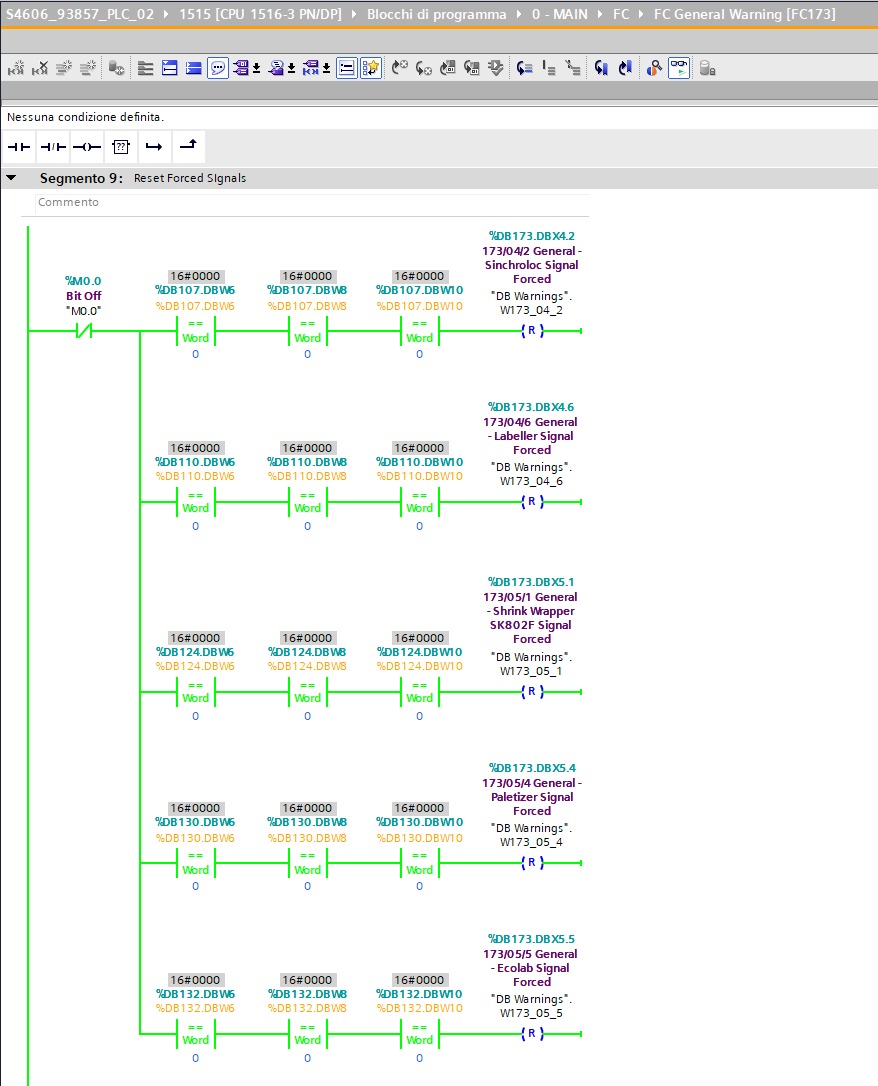
Task: Insert normally closed contact from favorites
Action: 53,147
